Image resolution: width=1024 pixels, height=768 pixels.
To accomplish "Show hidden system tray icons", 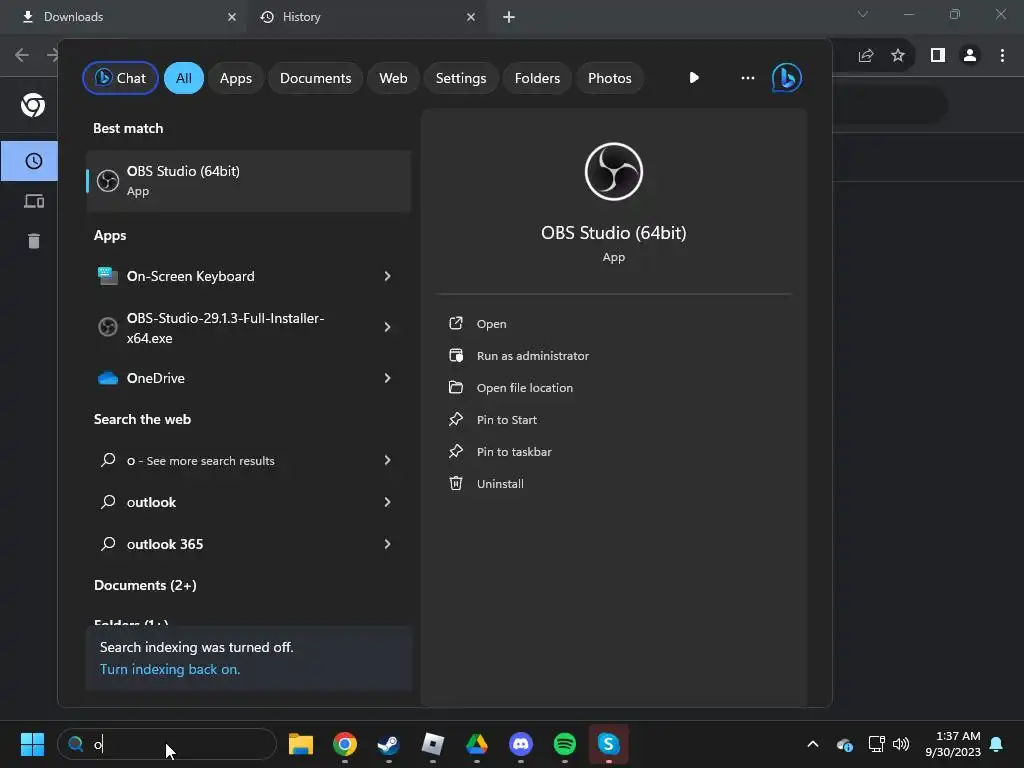I will pos(813,744).
